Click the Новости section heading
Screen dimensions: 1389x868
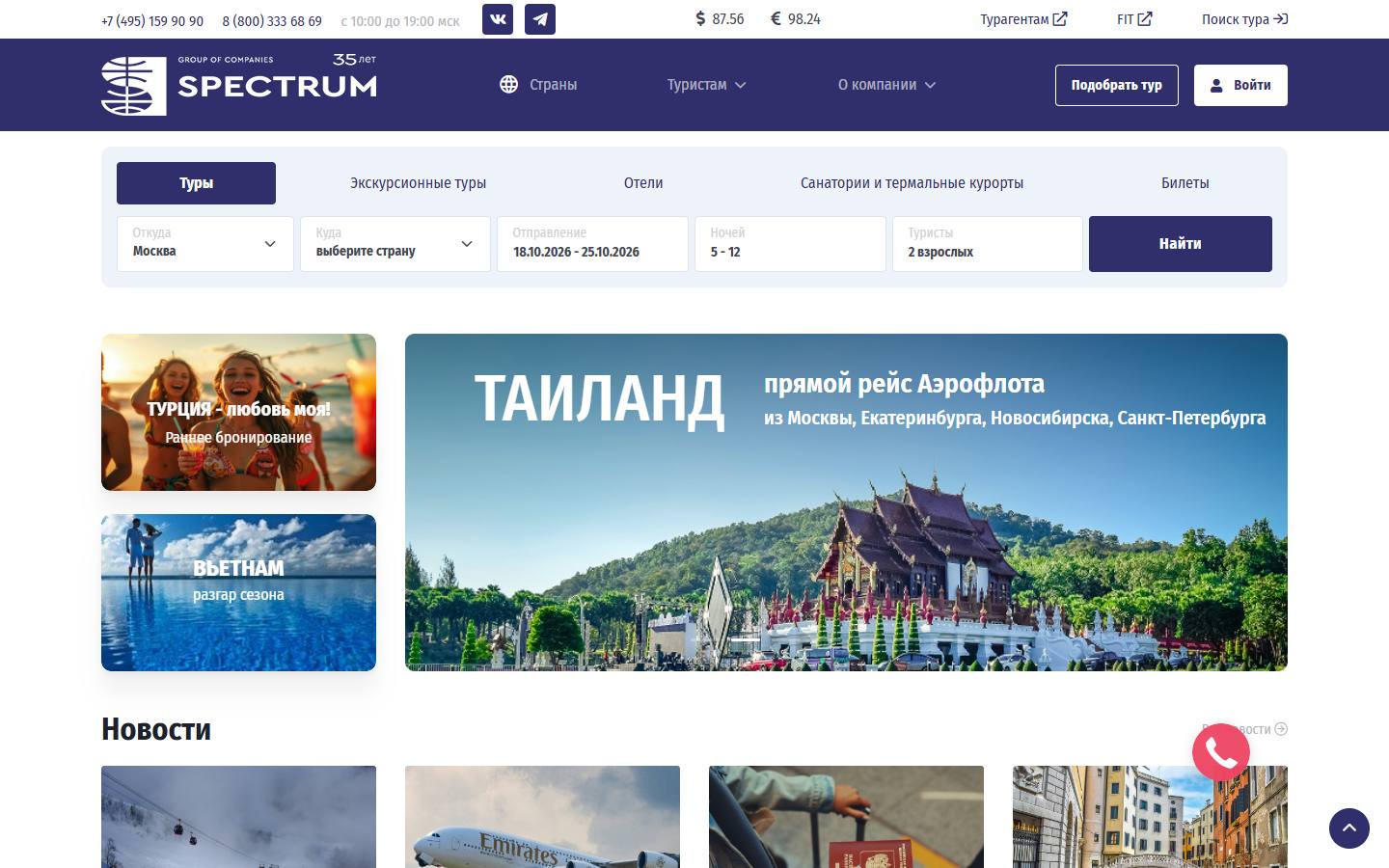coord(156,729)
